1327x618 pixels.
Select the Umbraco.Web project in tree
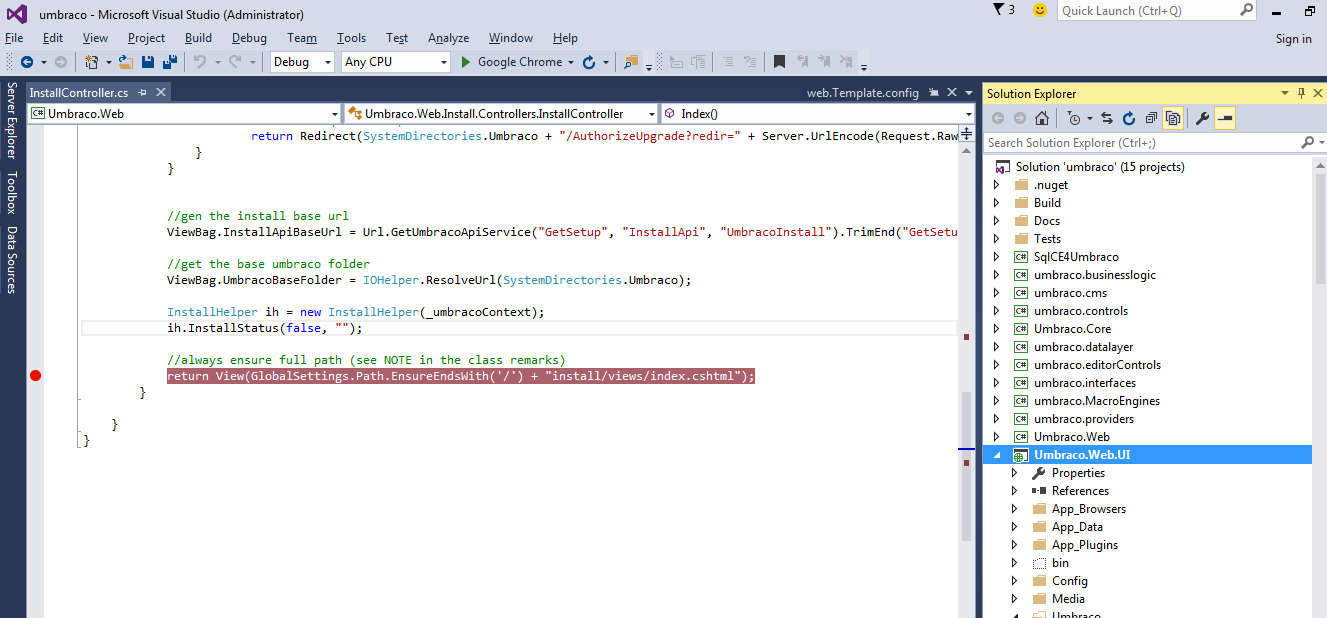(1072, 437)
